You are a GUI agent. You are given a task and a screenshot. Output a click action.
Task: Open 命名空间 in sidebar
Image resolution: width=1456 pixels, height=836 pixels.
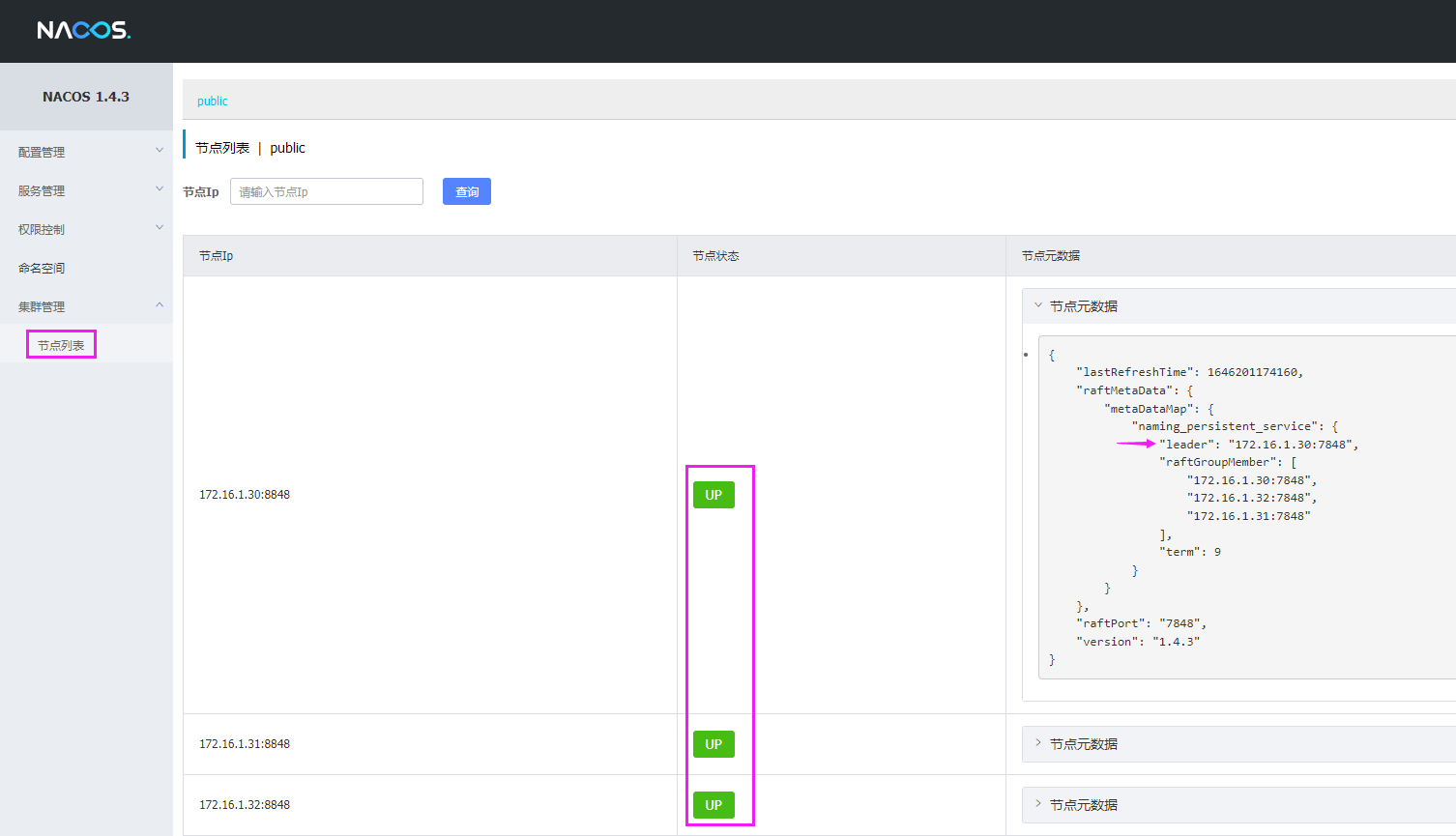[x=42, y=268]
